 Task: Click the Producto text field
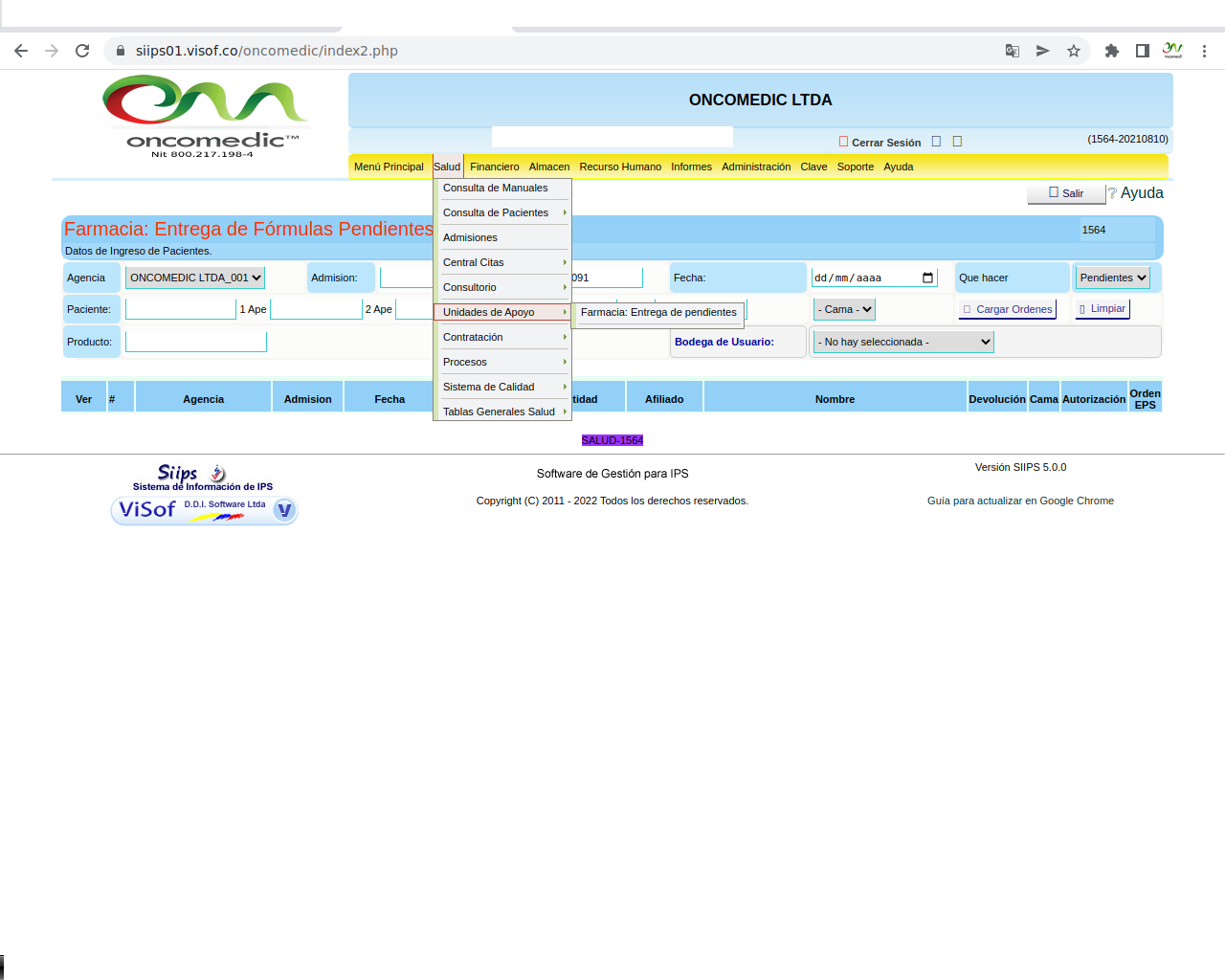coord(196,343)
